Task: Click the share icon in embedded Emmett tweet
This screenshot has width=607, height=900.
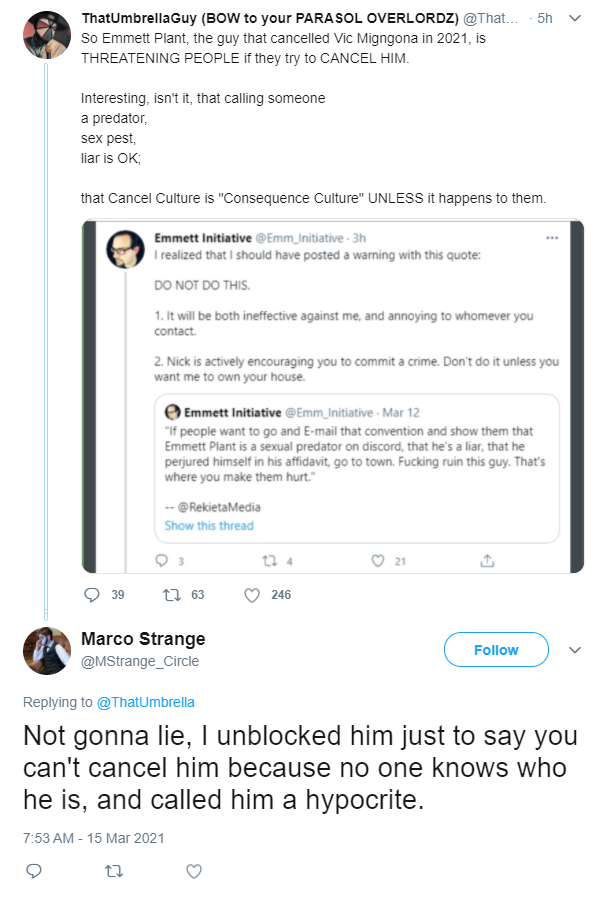Action: (487, 560)
